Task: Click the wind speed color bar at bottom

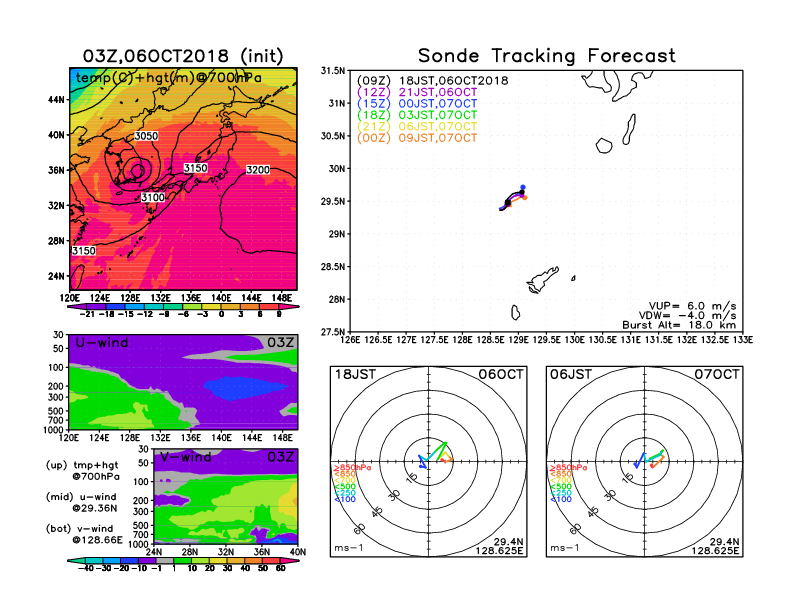Action: pos(183,567)
